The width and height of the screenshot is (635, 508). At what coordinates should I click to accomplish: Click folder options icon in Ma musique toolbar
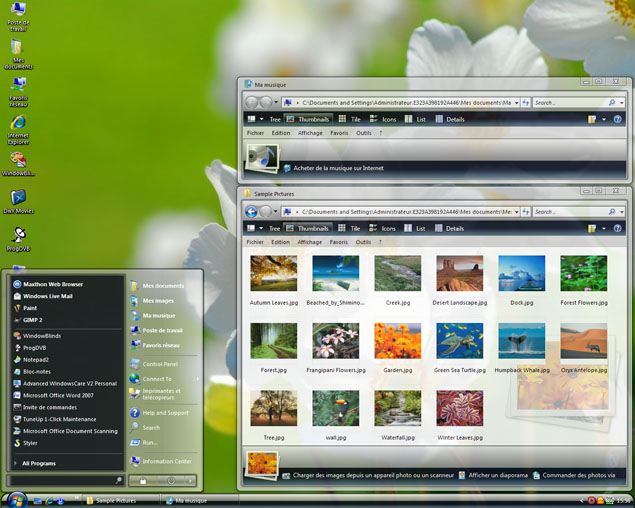pos(592,120)
